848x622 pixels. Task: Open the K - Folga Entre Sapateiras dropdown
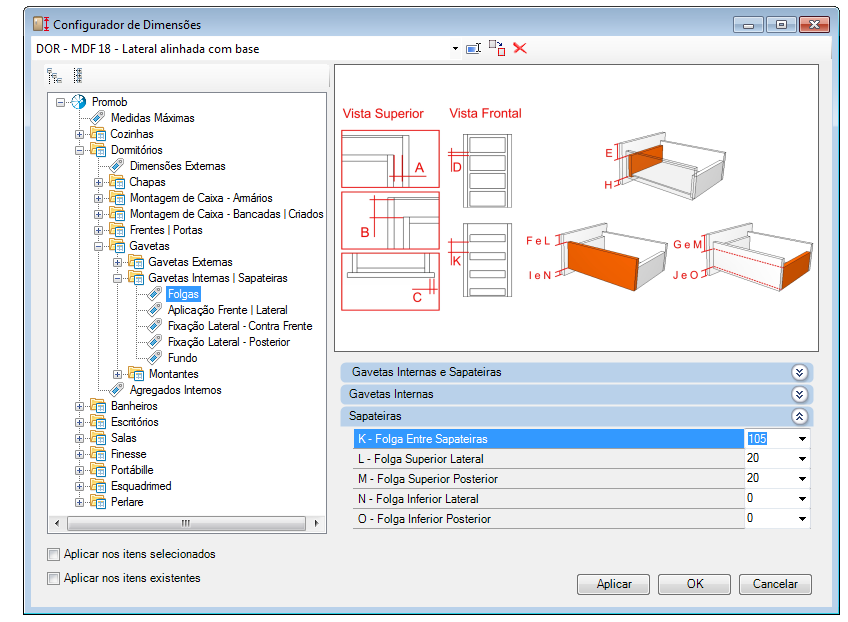(x=802, y=439)
